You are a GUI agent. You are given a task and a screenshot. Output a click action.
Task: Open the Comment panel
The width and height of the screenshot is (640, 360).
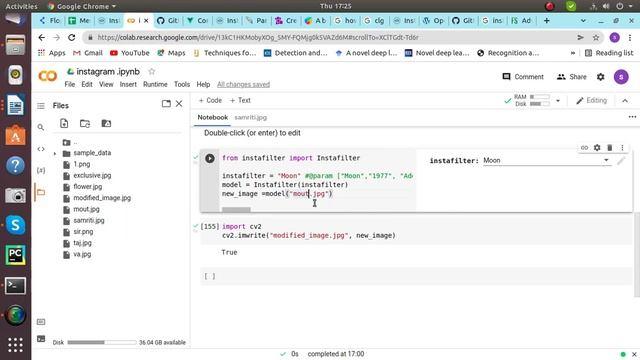523,77
